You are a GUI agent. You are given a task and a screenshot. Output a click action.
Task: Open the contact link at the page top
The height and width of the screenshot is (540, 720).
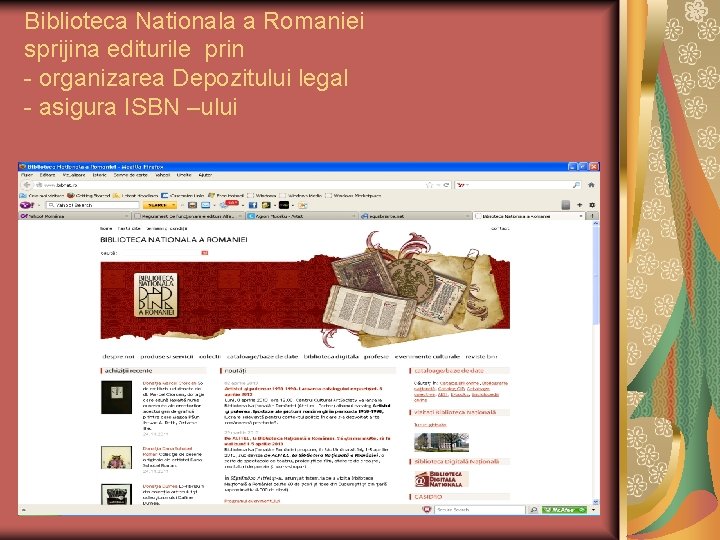501,228
